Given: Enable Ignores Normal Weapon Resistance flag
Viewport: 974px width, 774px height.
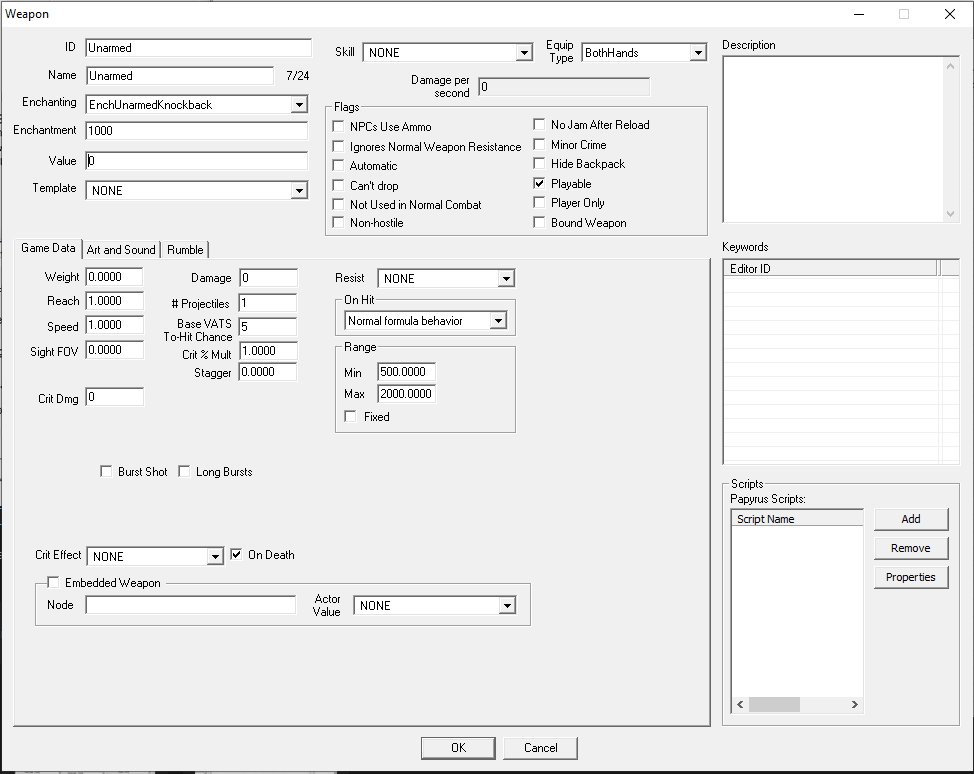Looking at the screenshot, I should (x=338, y=147).
